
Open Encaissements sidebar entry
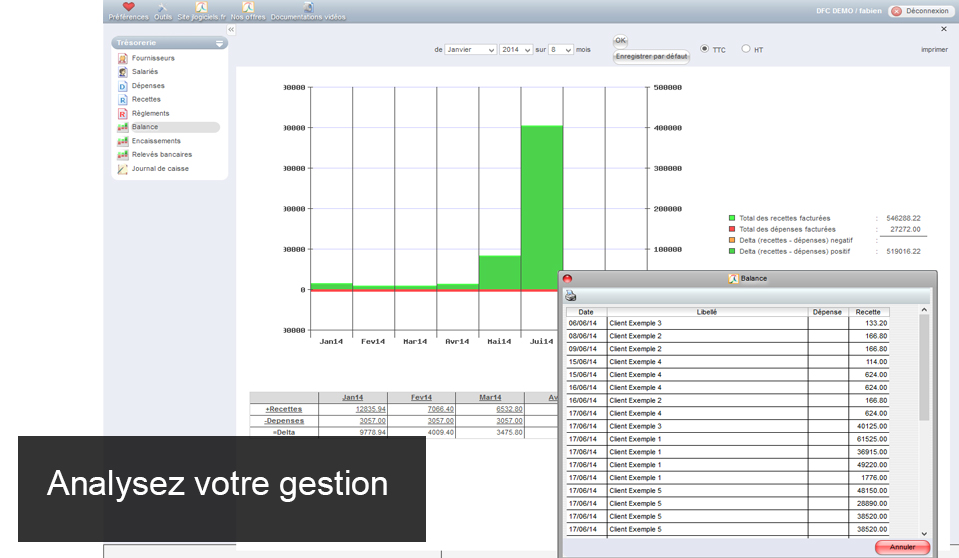[156, 141]
